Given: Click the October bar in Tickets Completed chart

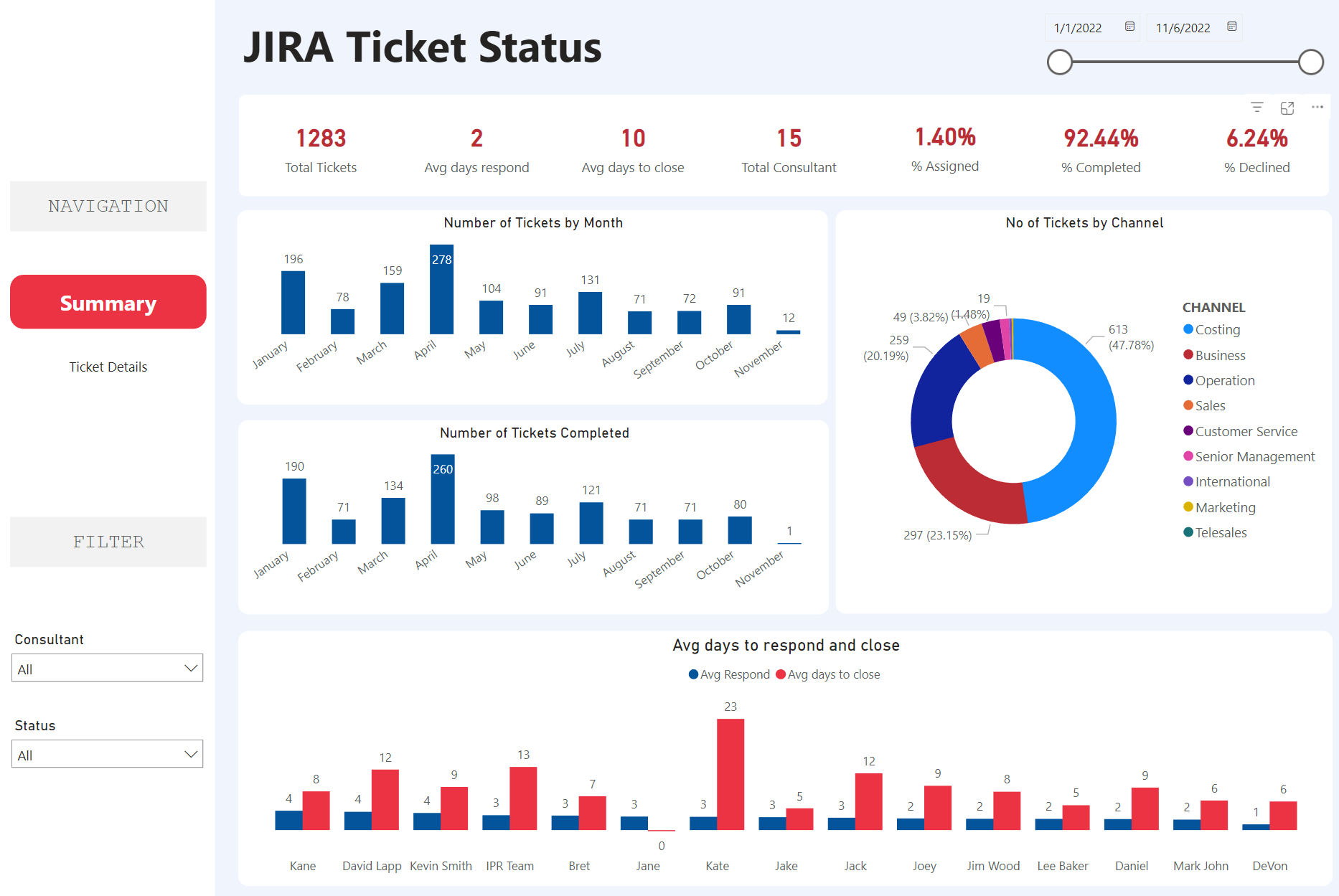Looking at the screenshot, I should (740, 530).
